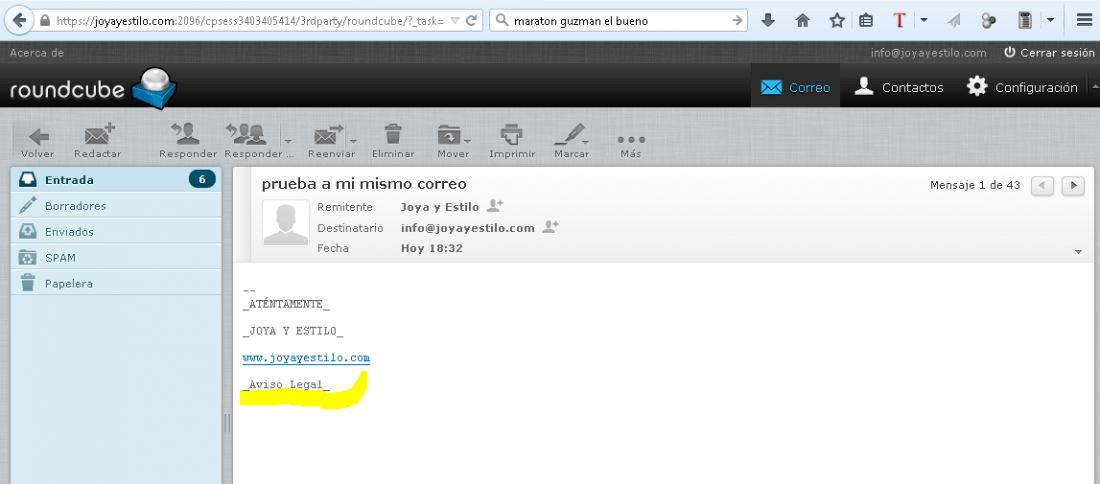Delete the message with Eliminar
1100x484 pixels.
[393, 141]
